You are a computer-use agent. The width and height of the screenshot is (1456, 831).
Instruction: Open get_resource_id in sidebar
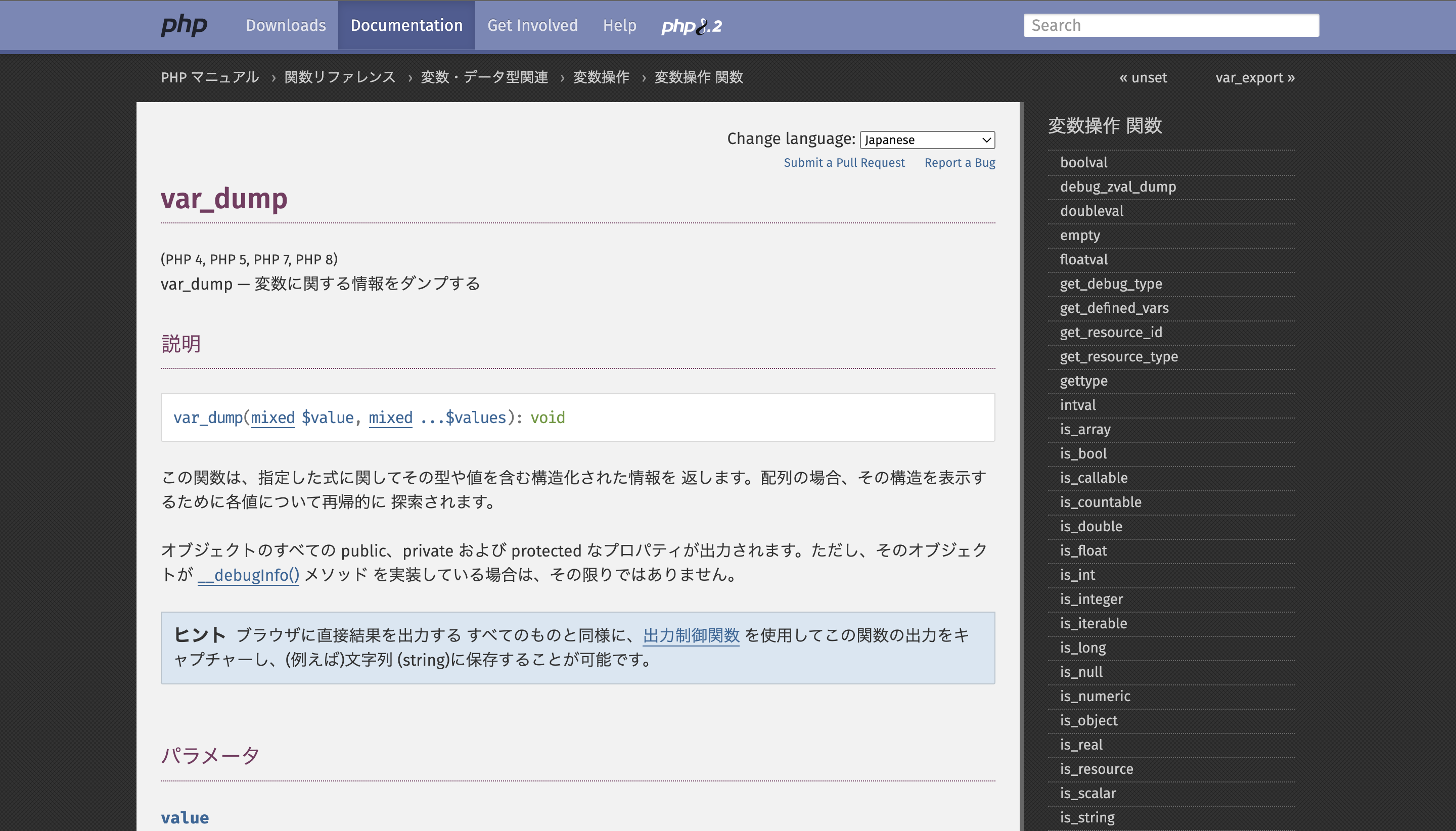(1111, 332)
